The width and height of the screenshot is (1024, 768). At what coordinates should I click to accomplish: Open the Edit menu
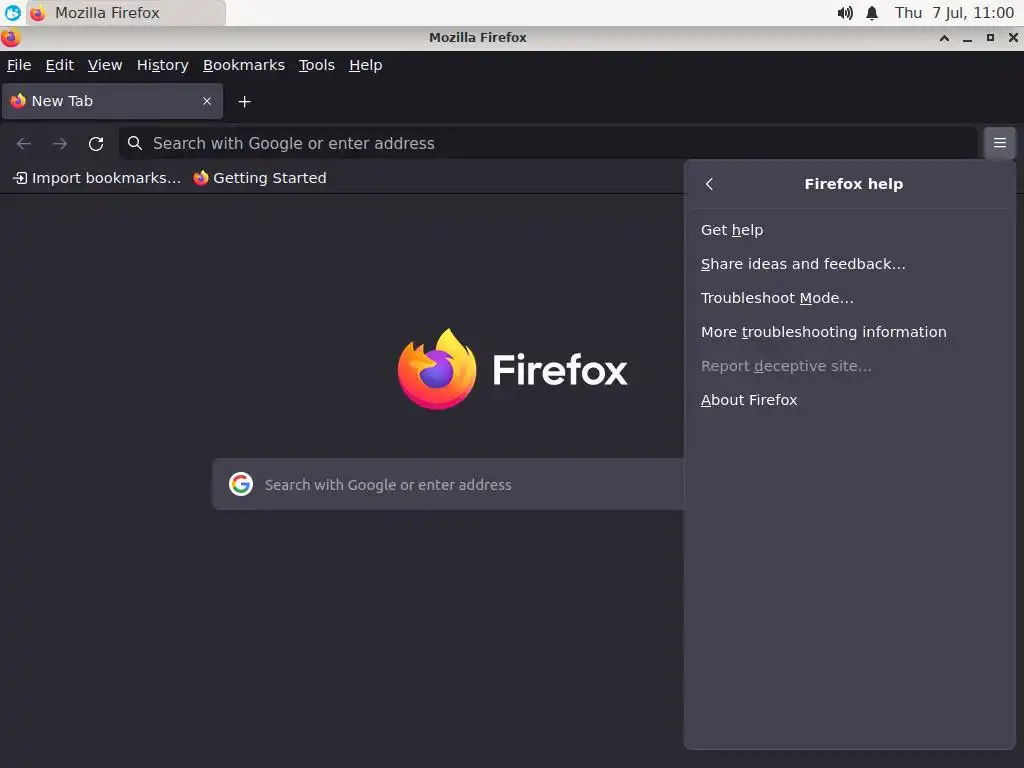click(59, 65)
